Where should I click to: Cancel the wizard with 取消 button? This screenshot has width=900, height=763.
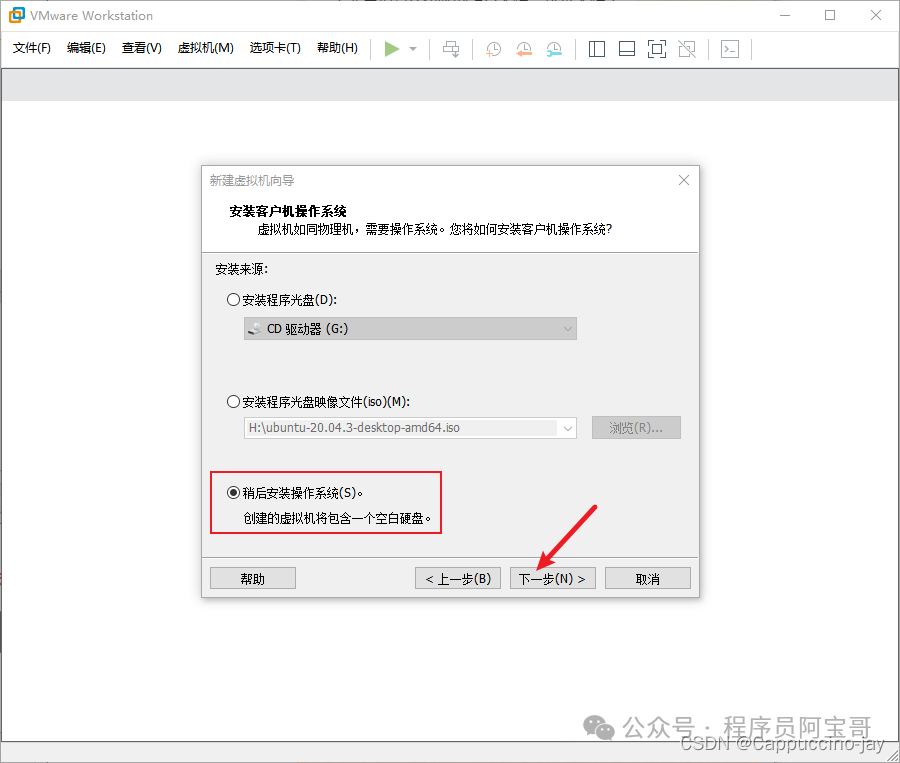pos(647,579)
